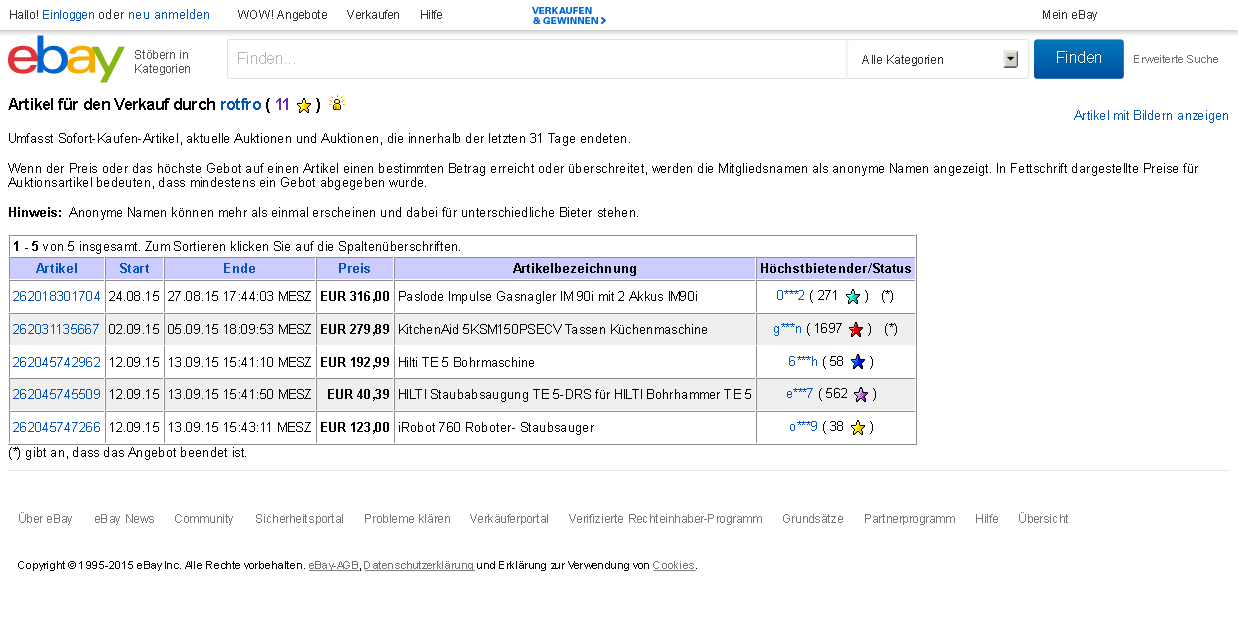The image size is (1238, 621).
Task: Click Artikel mit Bildern anzeigen
Action: tap(1151, 116)
